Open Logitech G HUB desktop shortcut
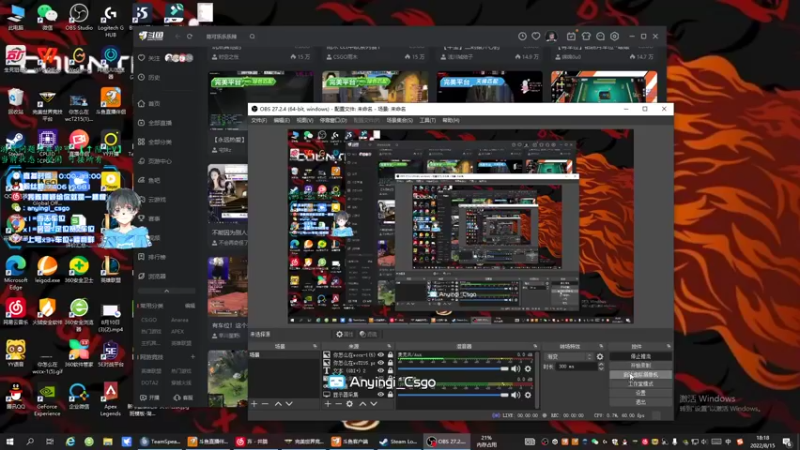Image resolution: width=800 pixels, height=450 pixels. pyautogui.click(x=110, y=20)
